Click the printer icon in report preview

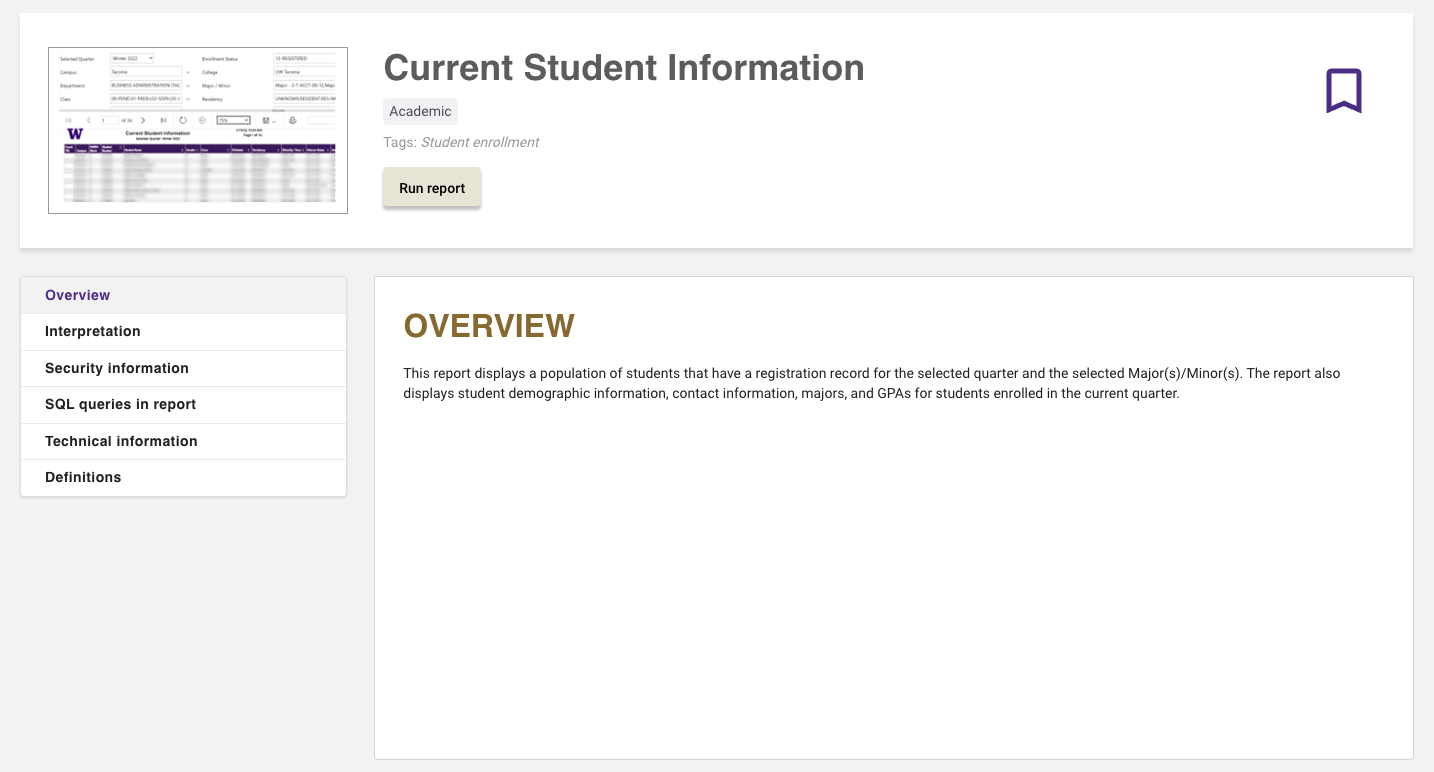pyautogui.click(x=293, y=120)
